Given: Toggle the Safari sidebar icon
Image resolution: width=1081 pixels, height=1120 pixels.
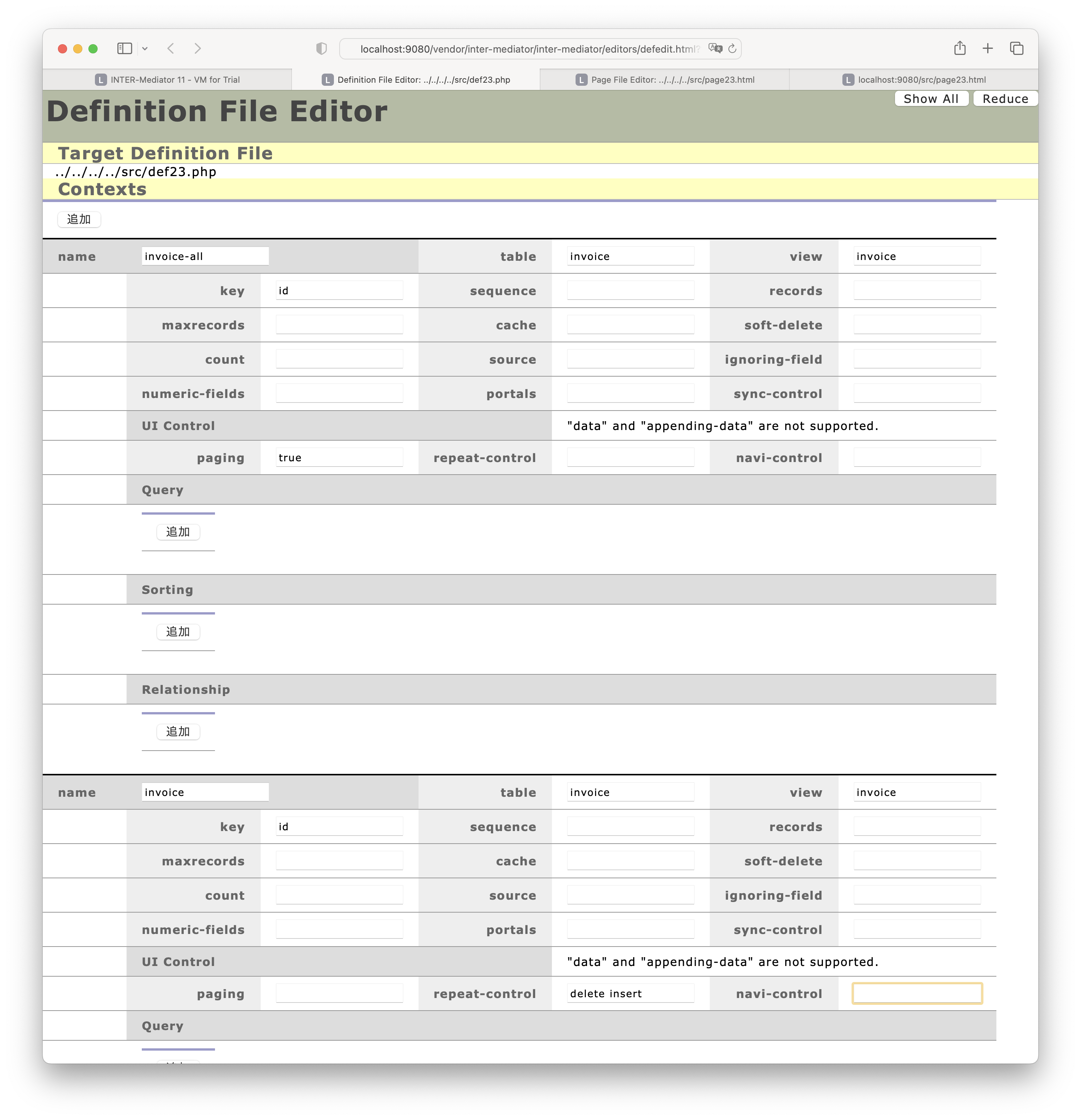Looking at the screenshot, I should tap(124, 48).
